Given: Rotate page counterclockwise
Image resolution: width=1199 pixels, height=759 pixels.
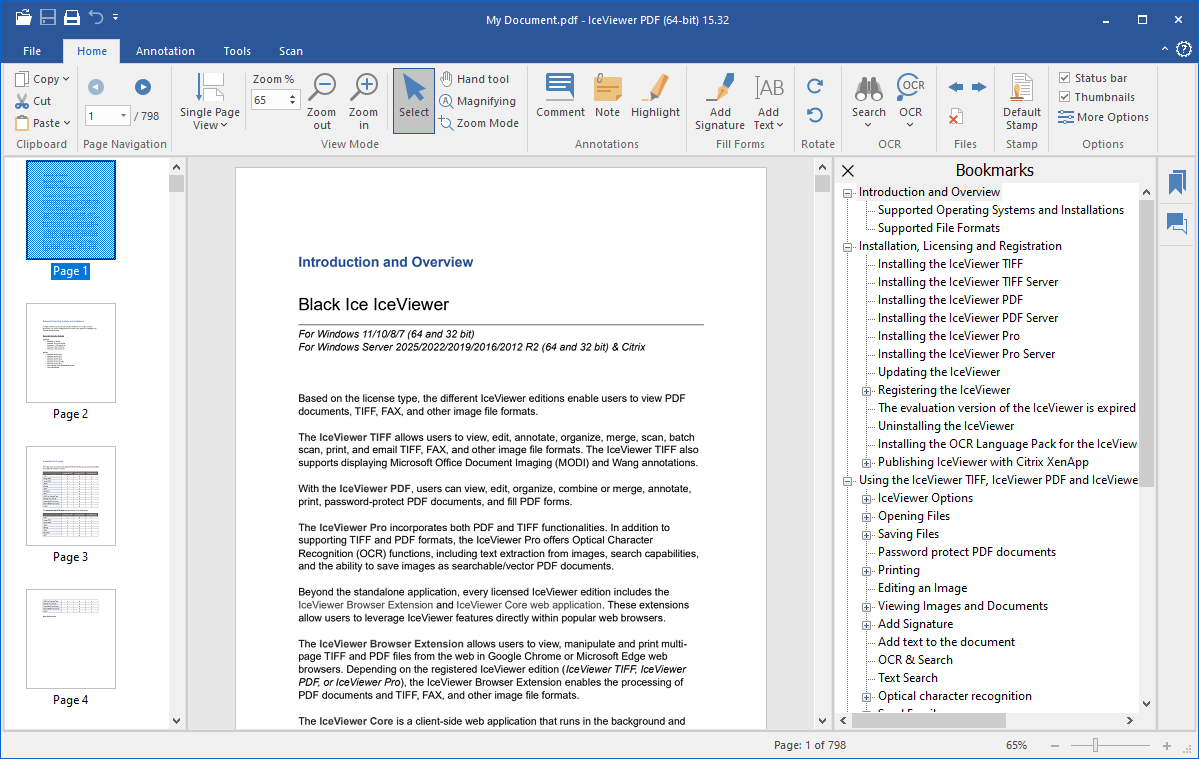Looking at the screenshot, I should coord(815,115).
